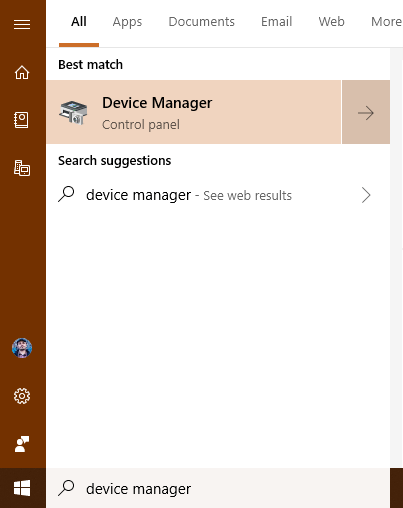Image resolution: width=403 pixels, height=508 pixels.
Task: Expand web results chevron for device manager
Action: [x=366, y=195]
